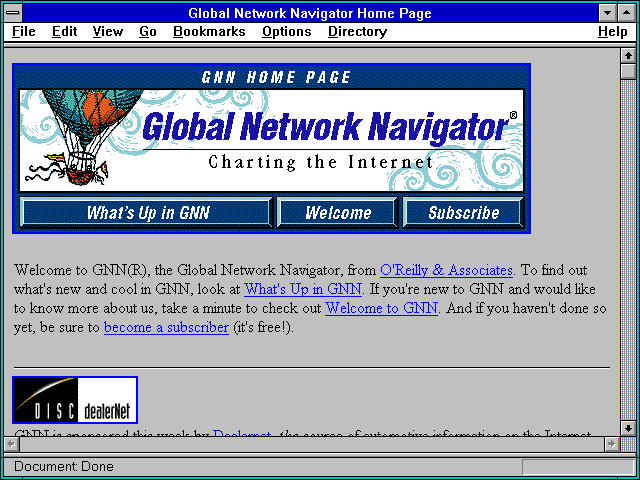Click the Document: Done status text

[64, 466]
